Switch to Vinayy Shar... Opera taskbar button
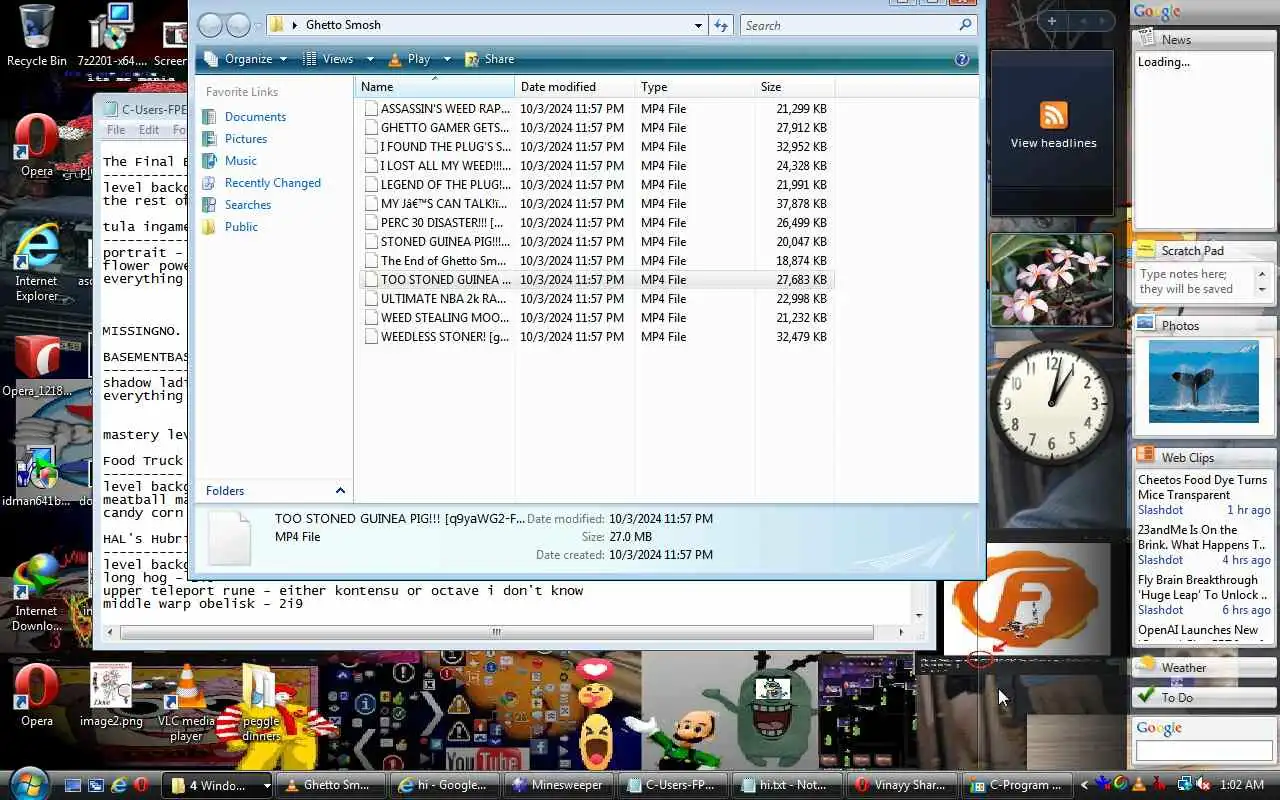This screenshot has width=1280, height=800. coord(901,785)
